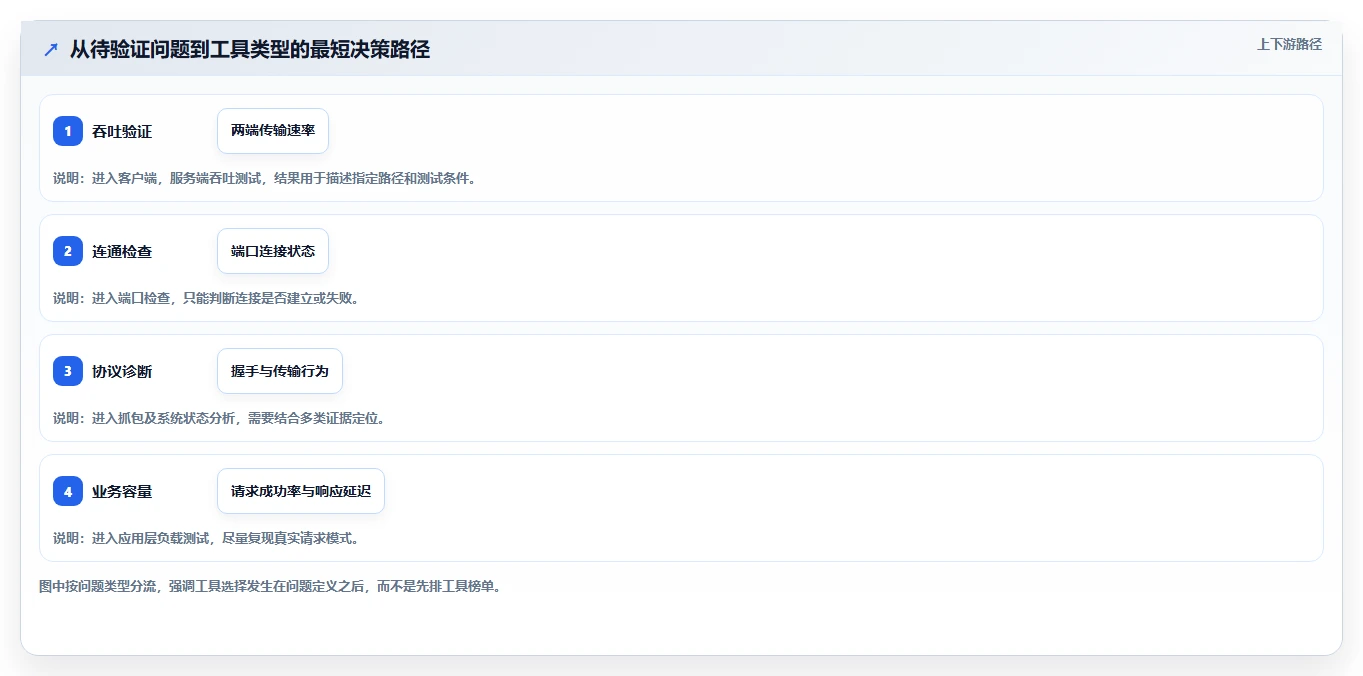This screenshot has width=1363, height=676.
Task: Click the 业务容量 step heading
Action: [122, 491]
